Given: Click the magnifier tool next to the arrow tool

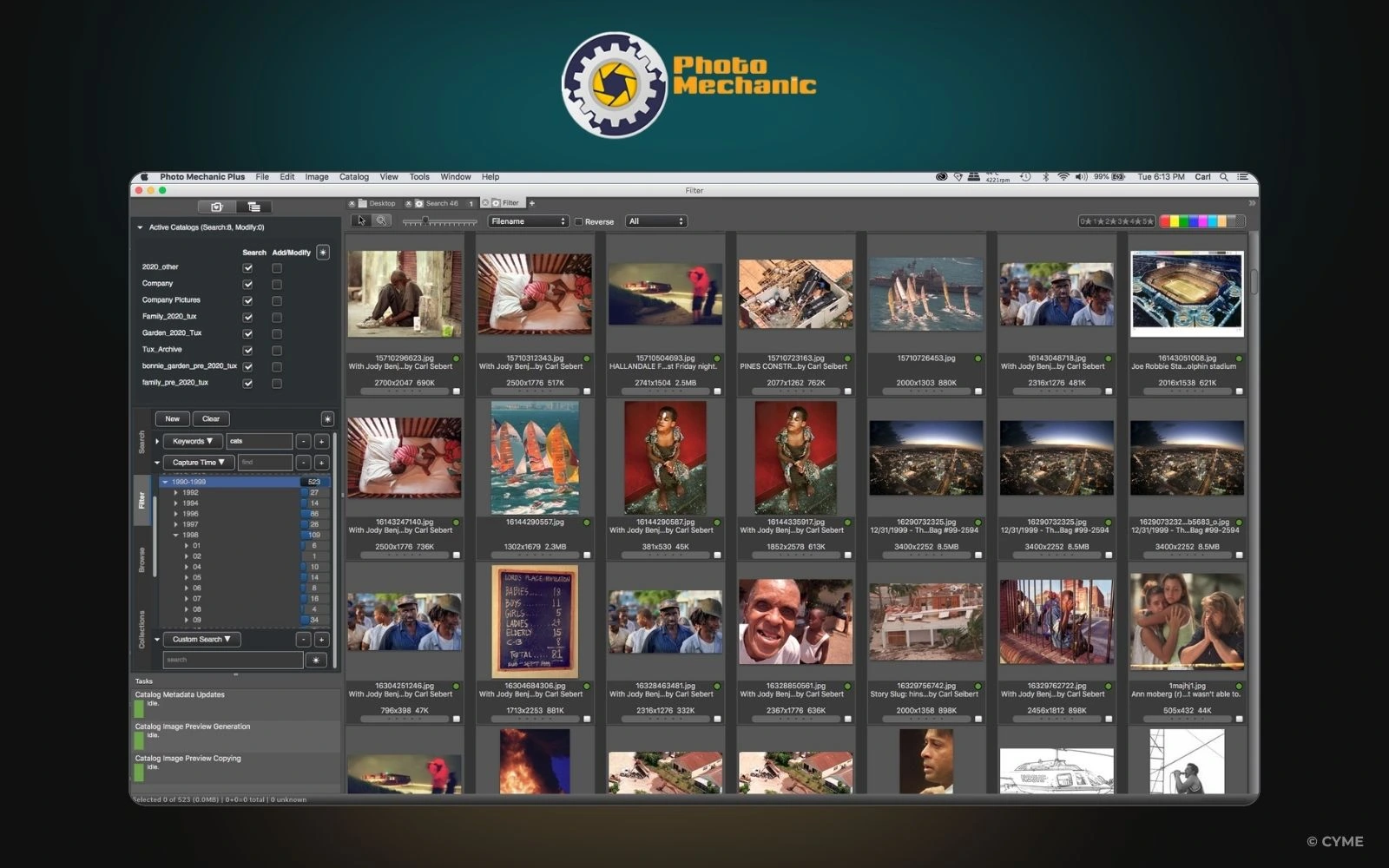Looking at the screenshot, I should tap(382, 220).
